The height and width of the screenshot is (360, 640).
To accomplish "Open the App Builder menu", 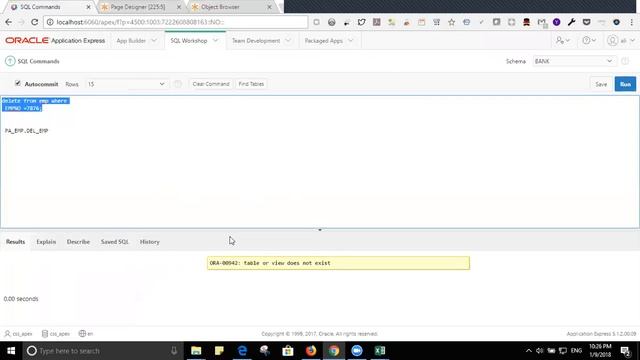I will tap(131, 41).
